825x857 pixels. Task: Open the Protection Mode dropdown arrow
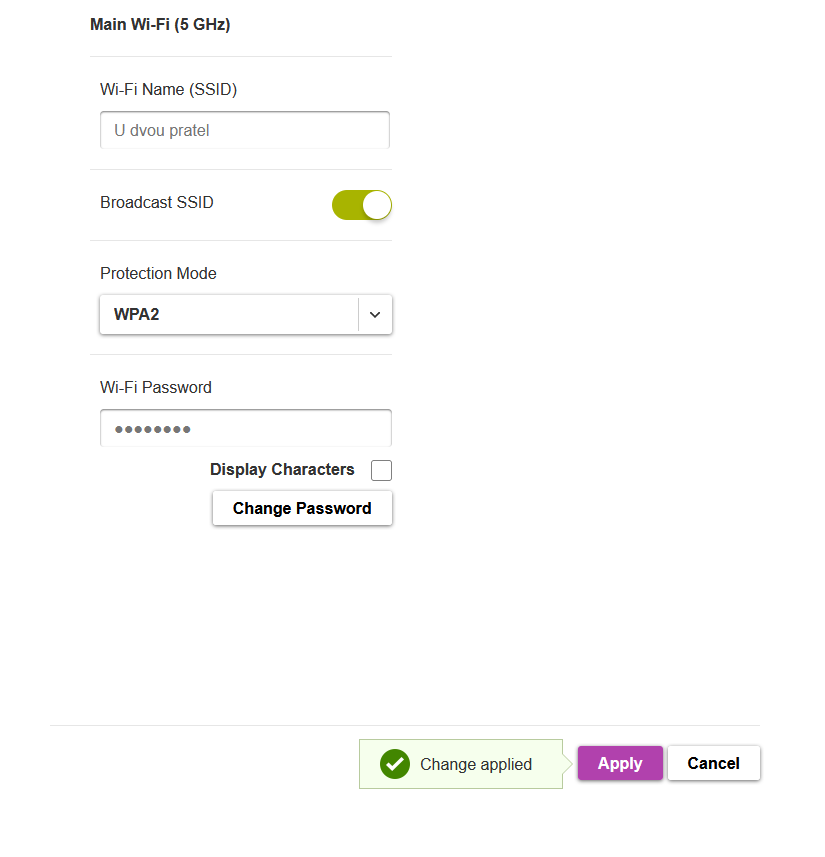tap(375, 314)
